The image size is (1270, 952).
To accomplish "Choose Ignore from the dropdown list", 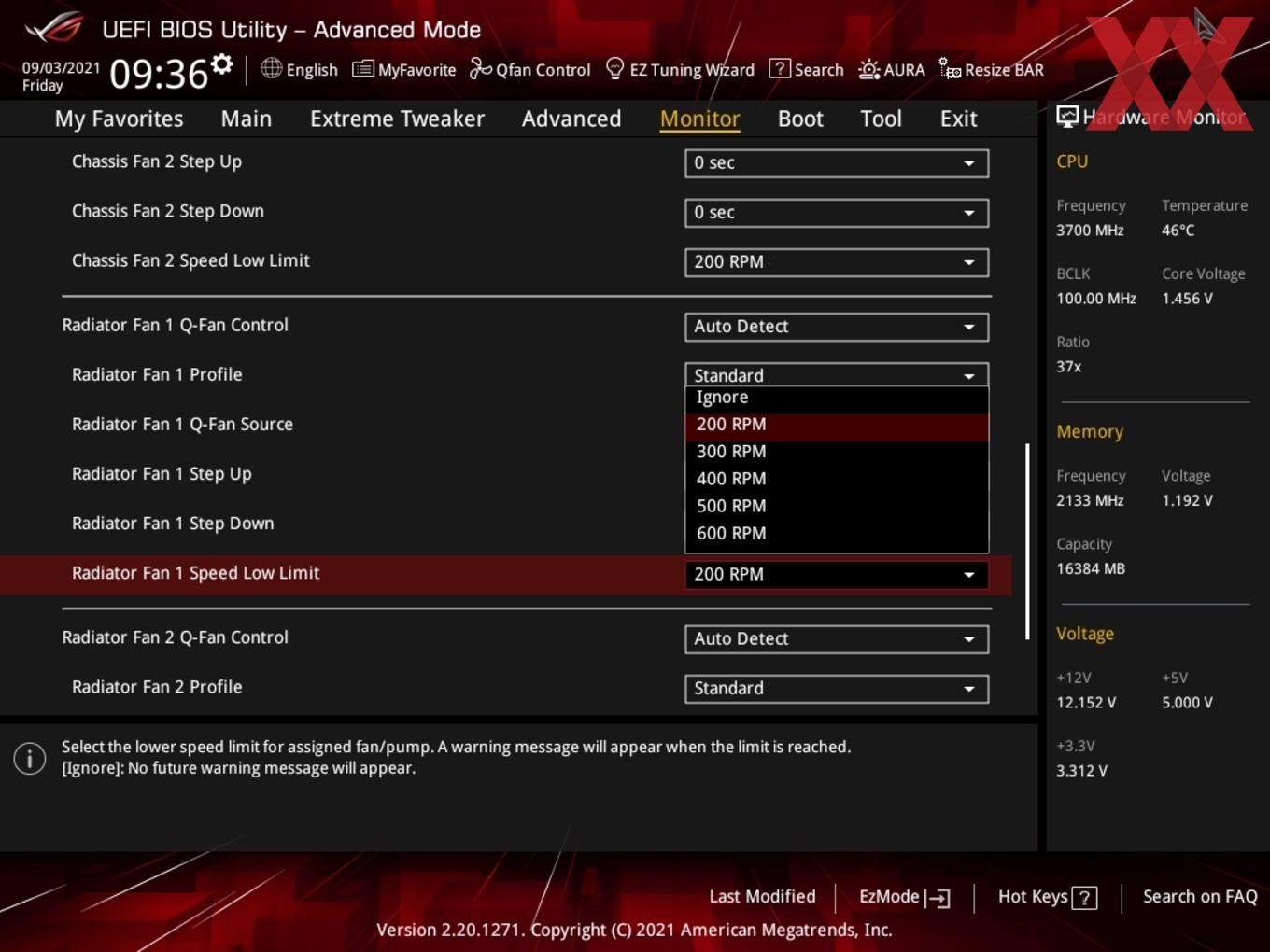I will 837,398.
